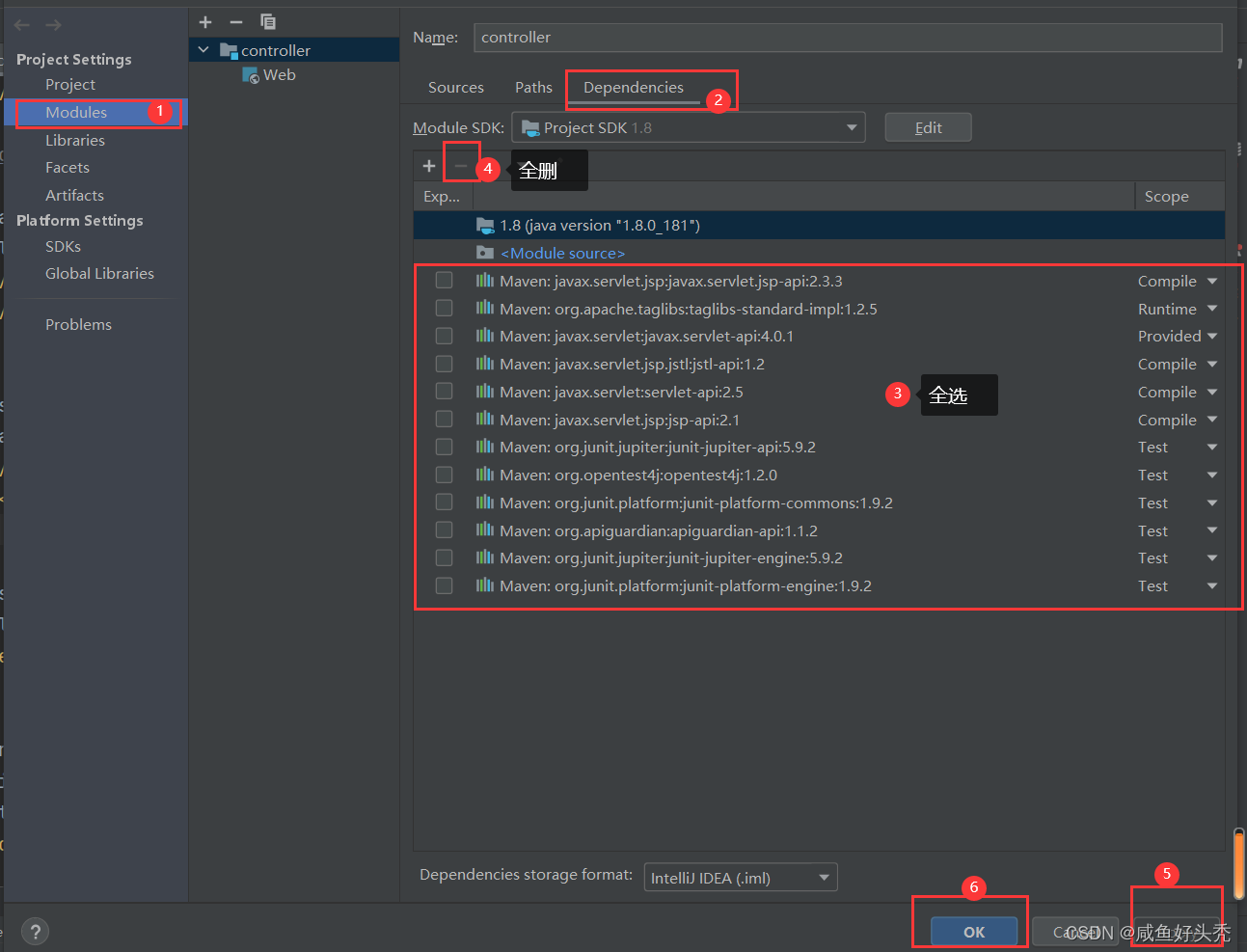Enable the checkbox for junit-jupiter-api dependency
Viewport: 1247px width, 952px height.
(443, 447)
